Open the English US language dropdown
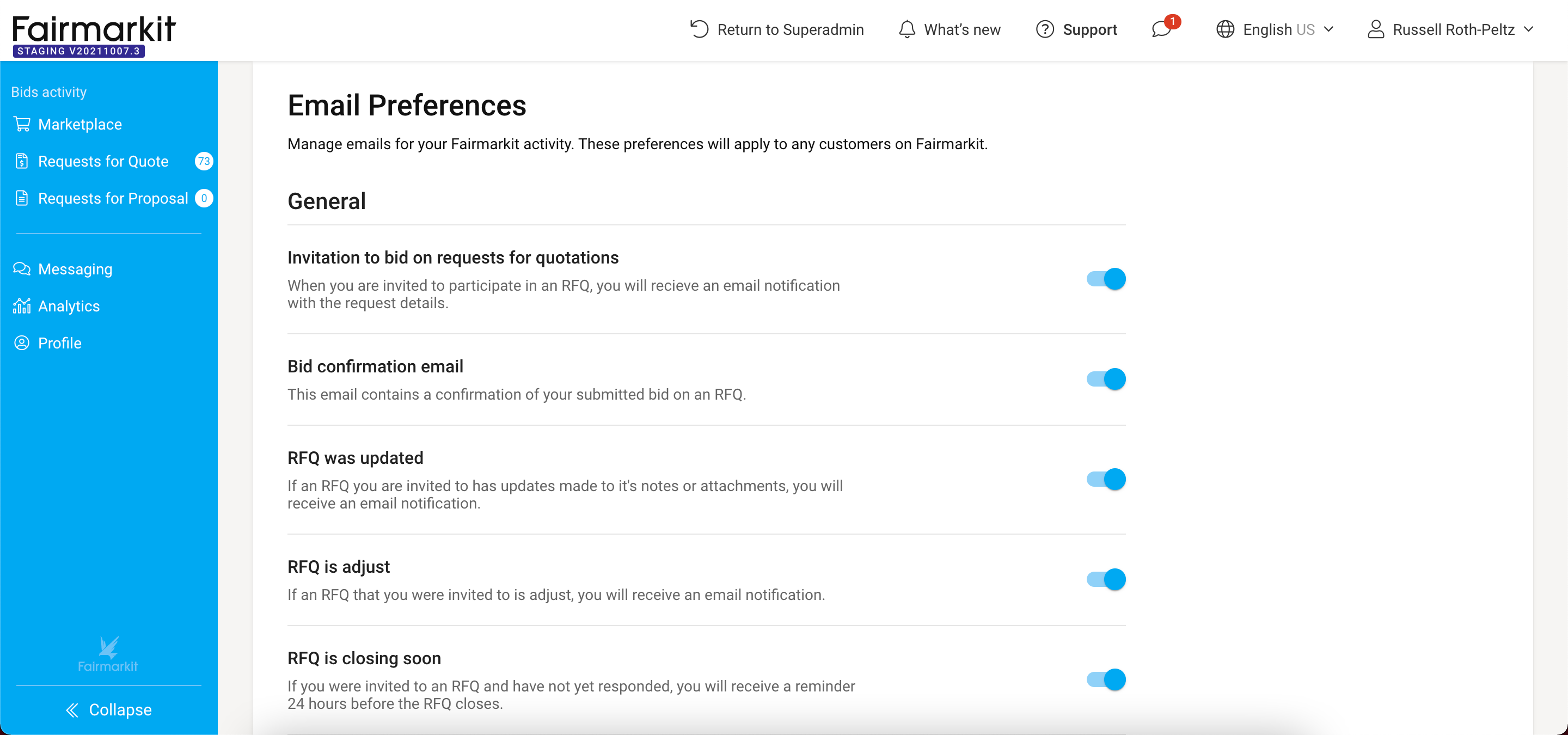Screen dimensions: 1568x735 tap(1275, 29)
